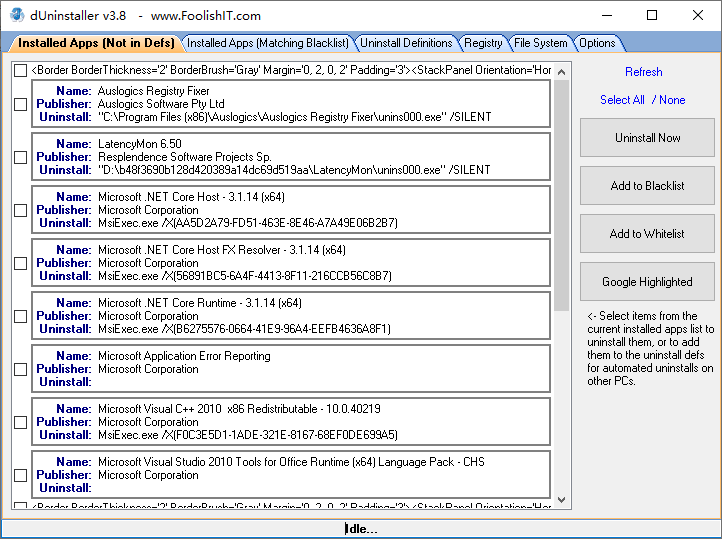The height and width of the screenshot is (539, 722).
Task: Click the vertical scrollbar thumb of app list
Action: [x=561, y=196]
